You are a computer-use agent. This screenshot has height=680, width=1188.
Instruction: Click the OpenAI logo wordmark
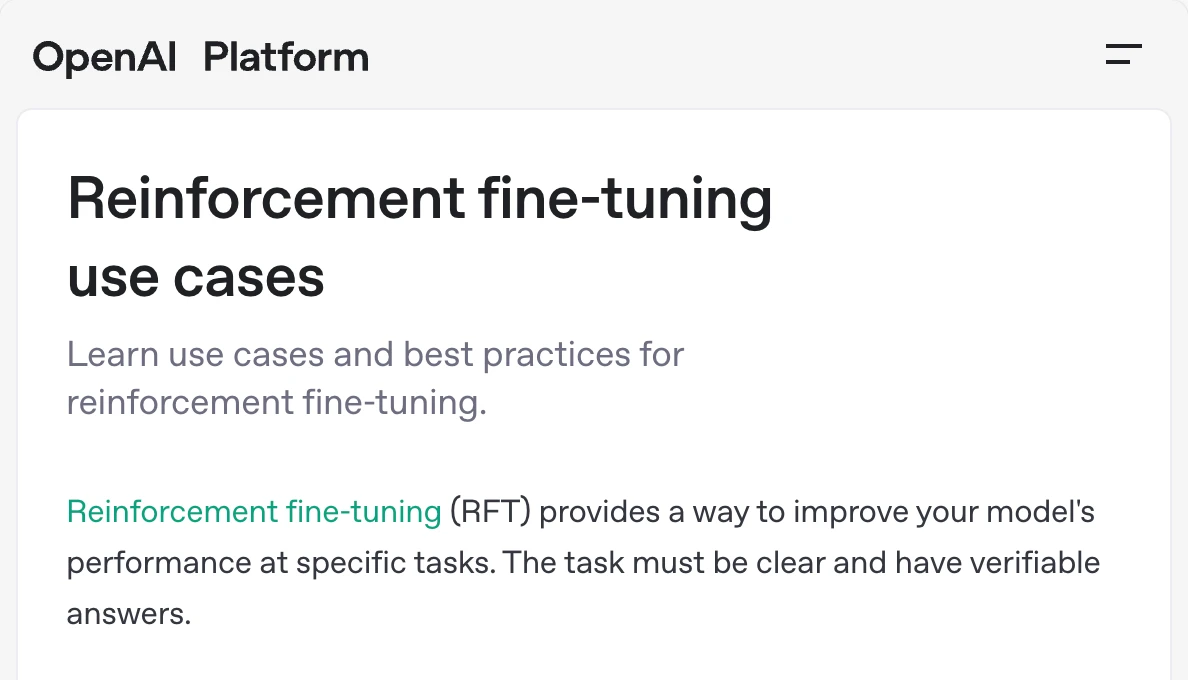coord(105,58)
